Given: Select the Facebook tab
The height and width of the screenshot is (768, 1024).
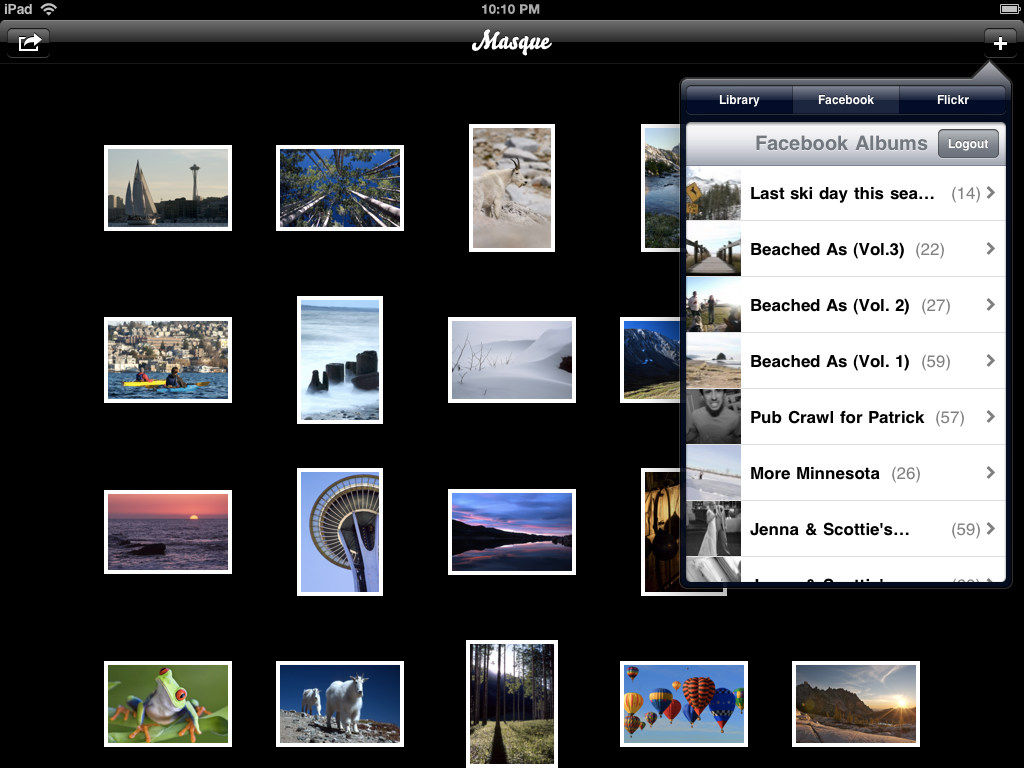Looking at the screenshot, I should pyautogui.click(x=846, y=100).
